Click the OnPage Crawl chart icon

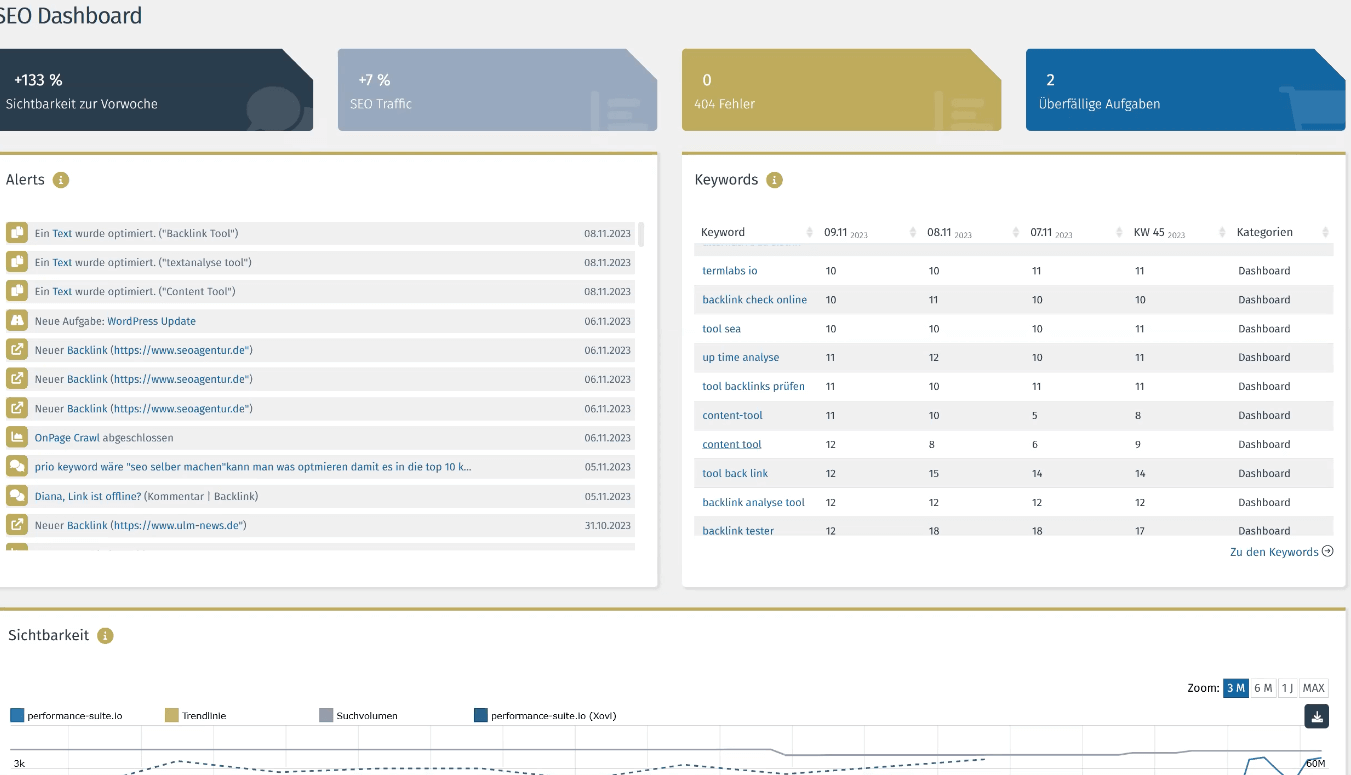[x=16, y=437]
